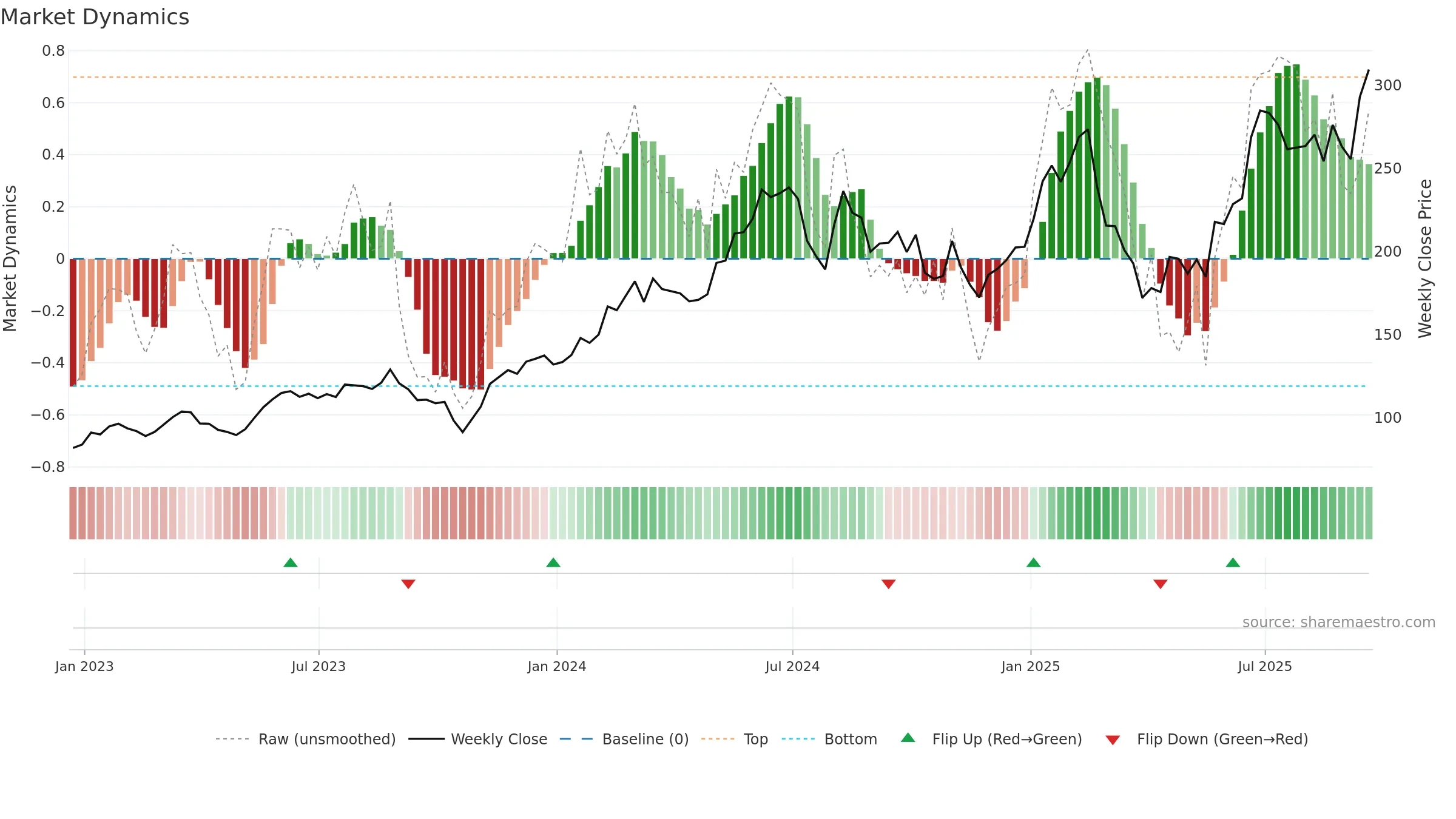The image size is (1456, 819).
Task: Click the Jan 2025 axis label
Action: point(1031,666)
